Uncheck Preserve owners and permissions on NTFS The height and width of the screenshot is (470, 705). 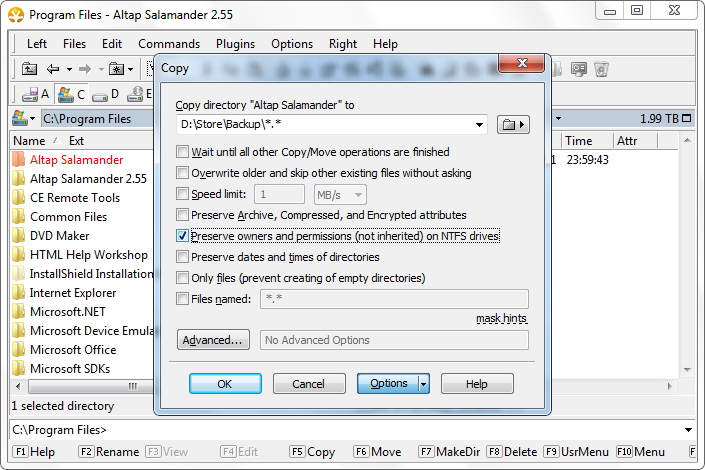[182, 236]
